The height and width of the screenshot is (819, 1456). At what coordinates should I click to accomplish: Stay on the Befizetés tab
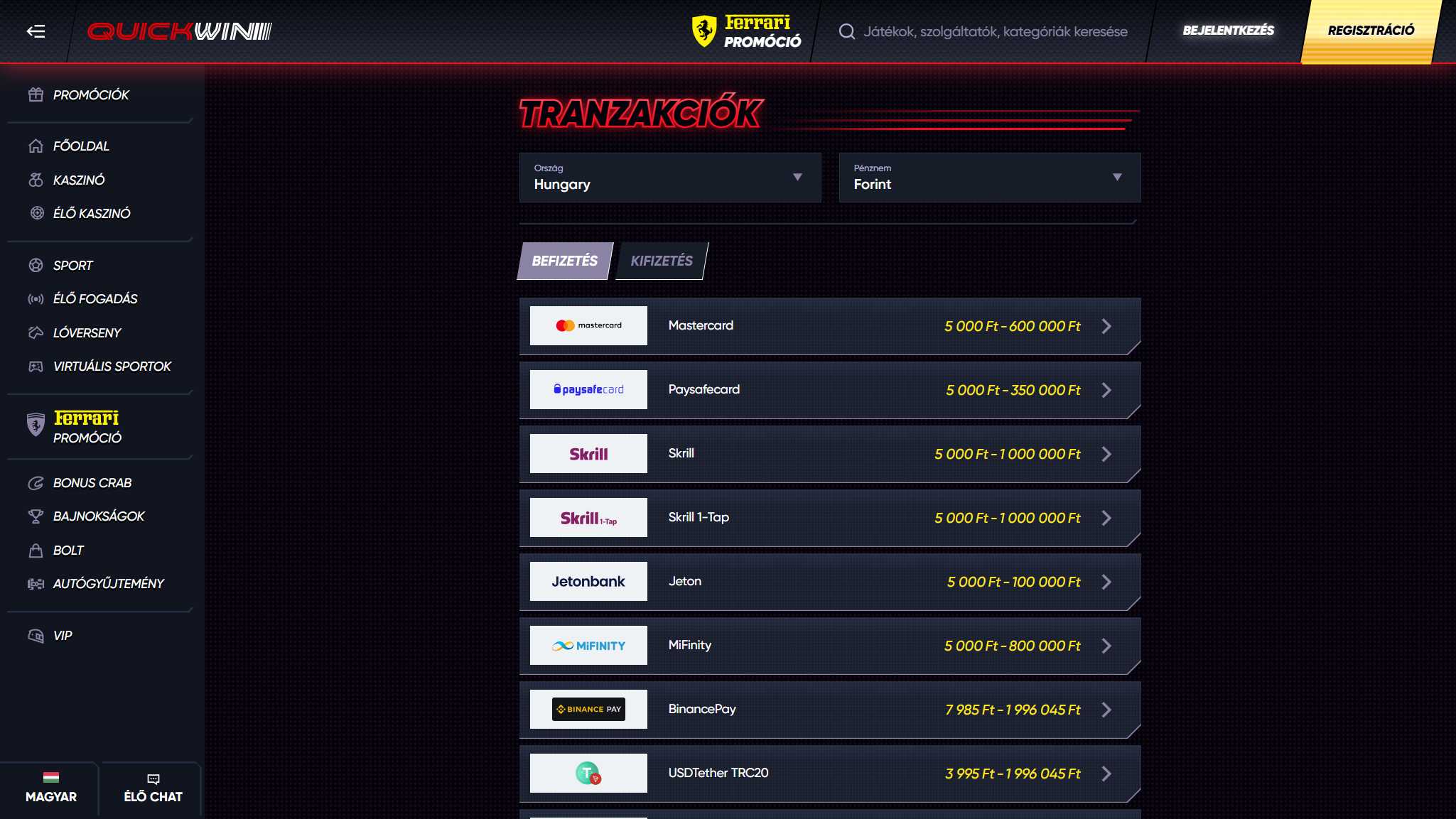[x=565, y=261]
